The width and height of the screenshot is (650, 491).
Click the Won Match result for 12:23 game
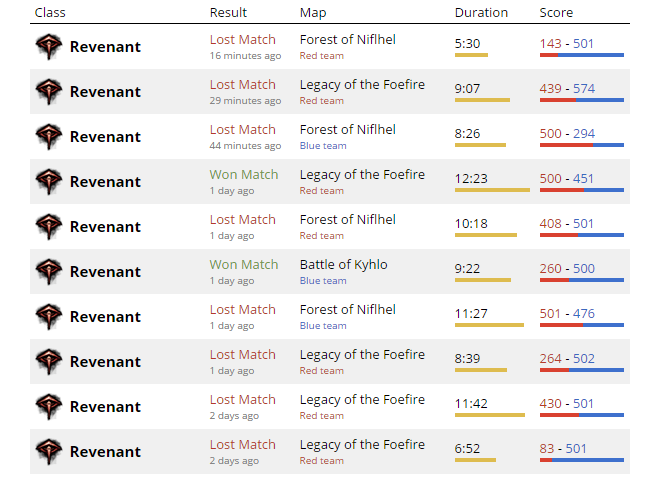[244, 175]
